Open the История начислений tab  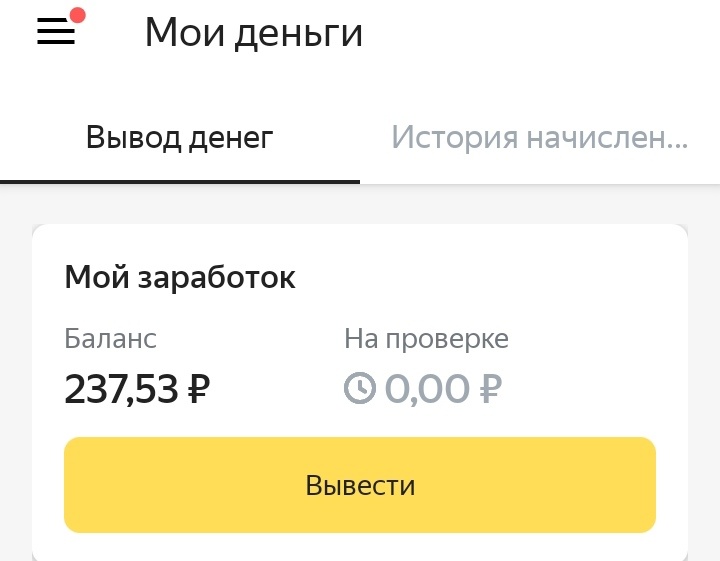[540, 138]
